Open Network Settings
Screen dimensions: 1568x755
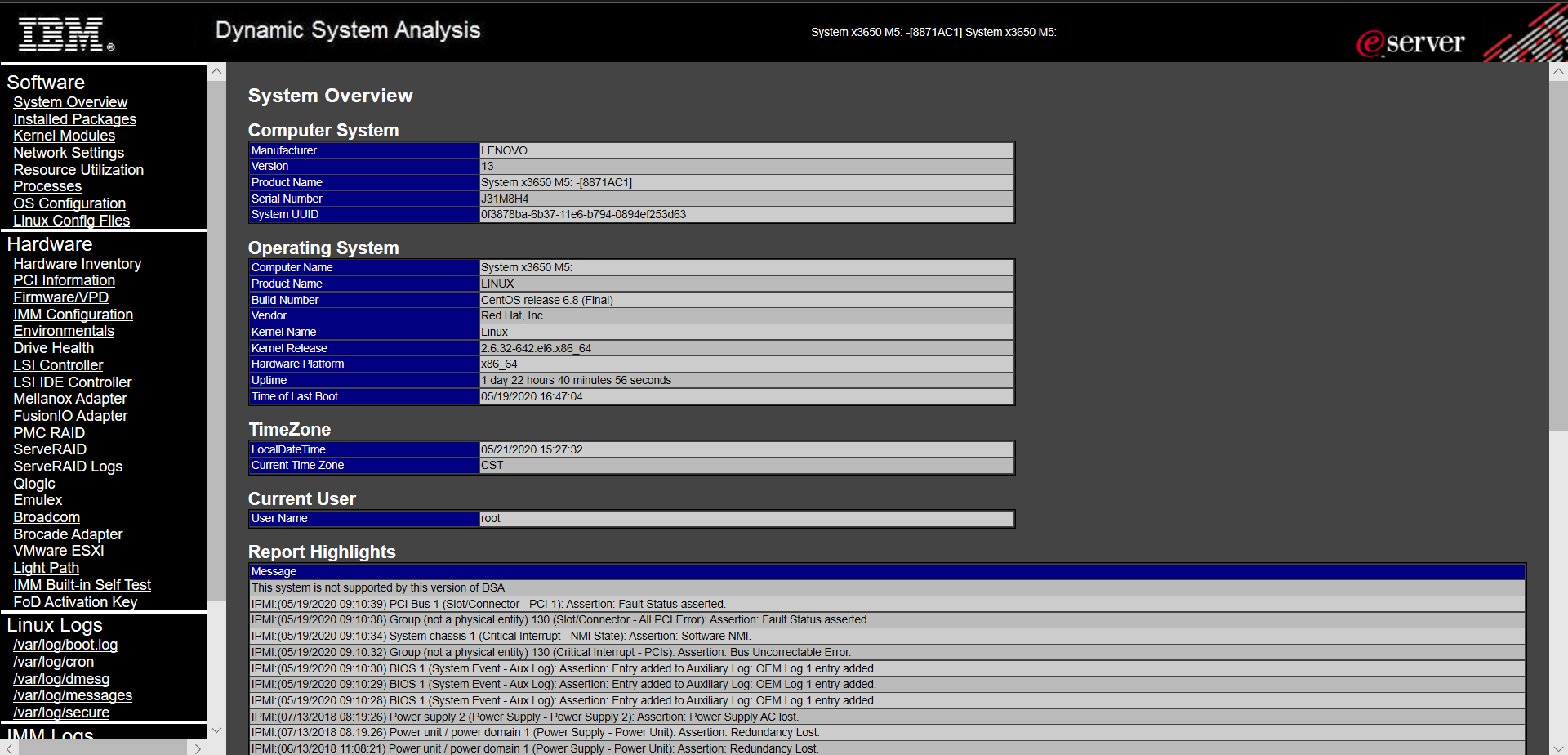[69, 153]
